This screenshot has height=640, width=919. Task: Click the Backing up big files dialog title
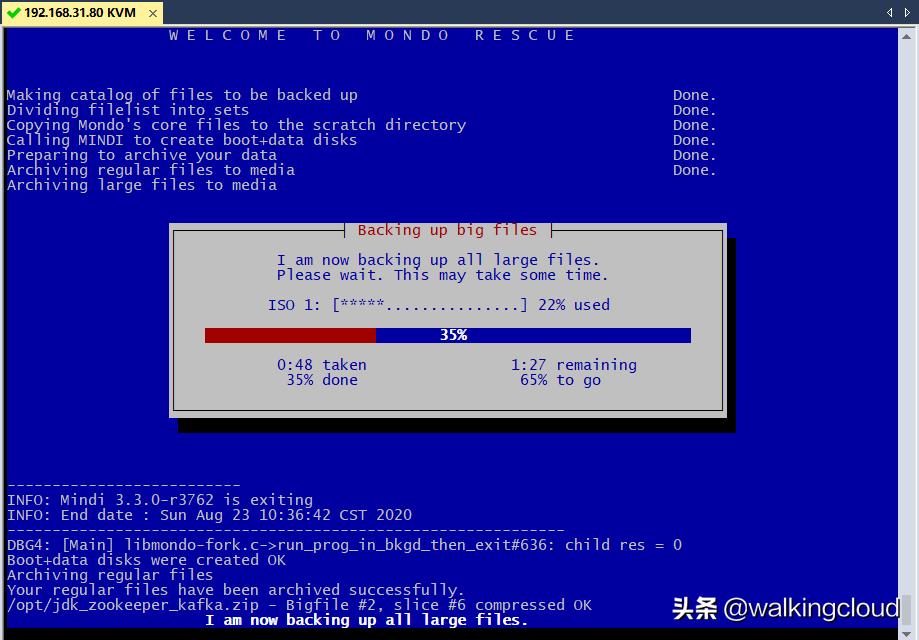pyautogui.click(x=450, y=229)
